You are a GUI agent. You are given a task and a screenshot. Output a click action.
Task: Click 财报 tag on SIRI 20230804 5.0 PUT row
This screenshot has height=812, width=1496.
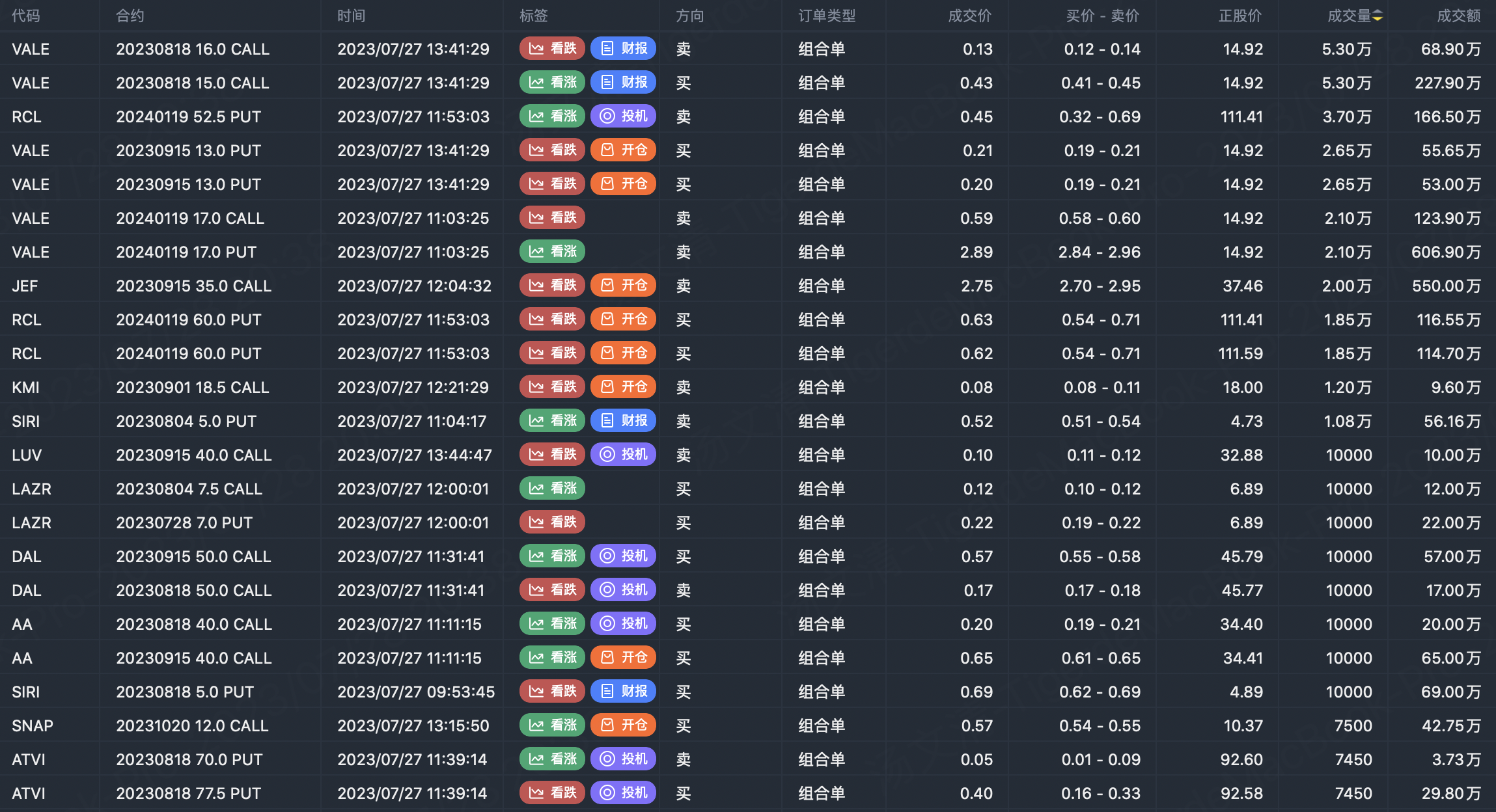[x=623, y=421]
